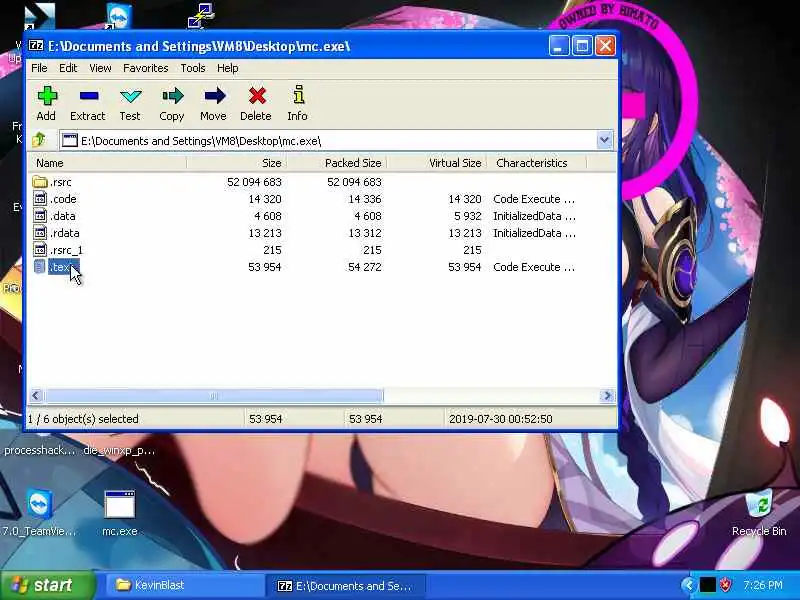Click the horizontal scrollbar thumb
Image resolution: width=800 pixels, height=600 pixels.
[214, 395]
